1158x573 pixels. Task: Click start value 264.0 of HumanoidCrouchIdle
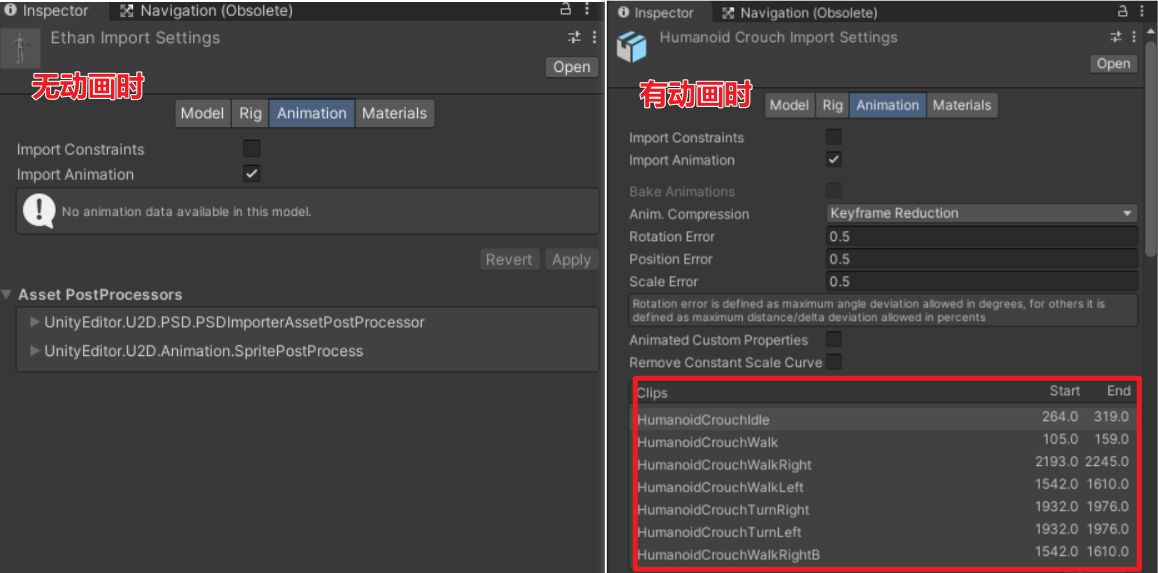click(x=1060, y=417)
